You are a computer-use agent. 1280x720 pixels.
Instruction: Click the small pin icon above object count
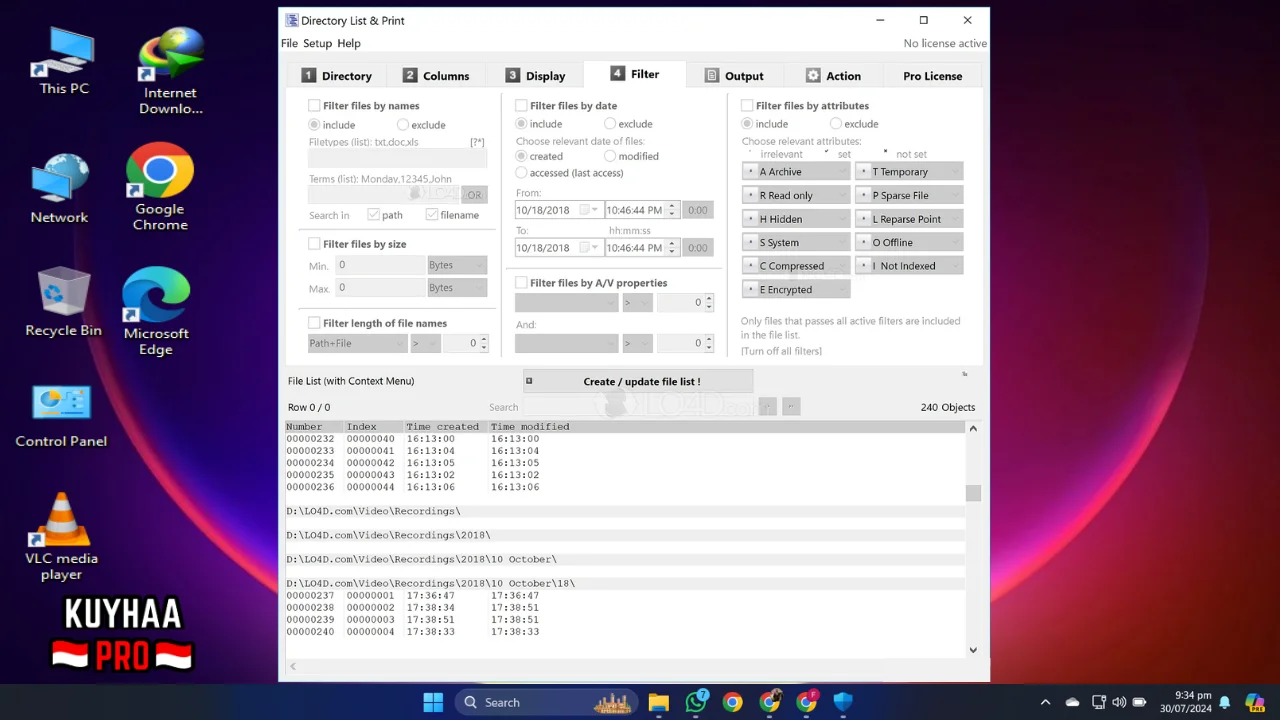tap(965, 375)
